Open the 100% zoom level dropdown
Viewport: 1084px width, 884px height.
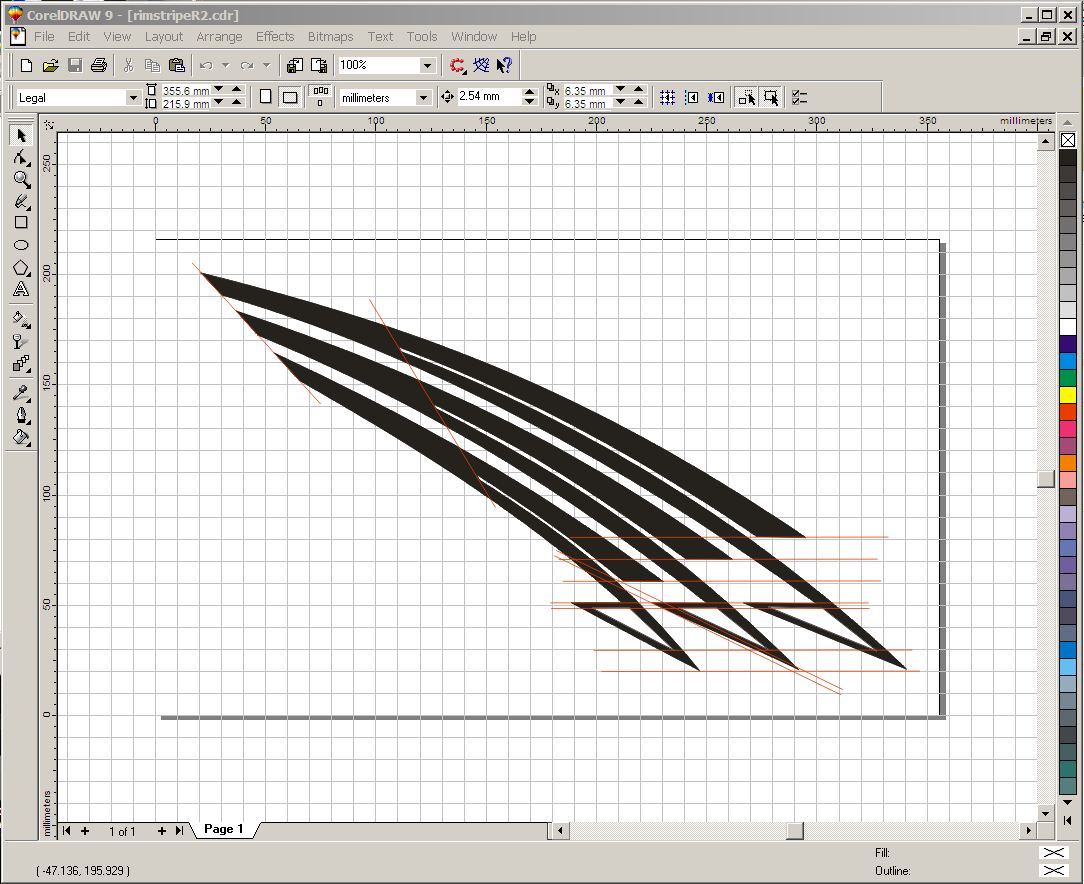click(427, 66)
